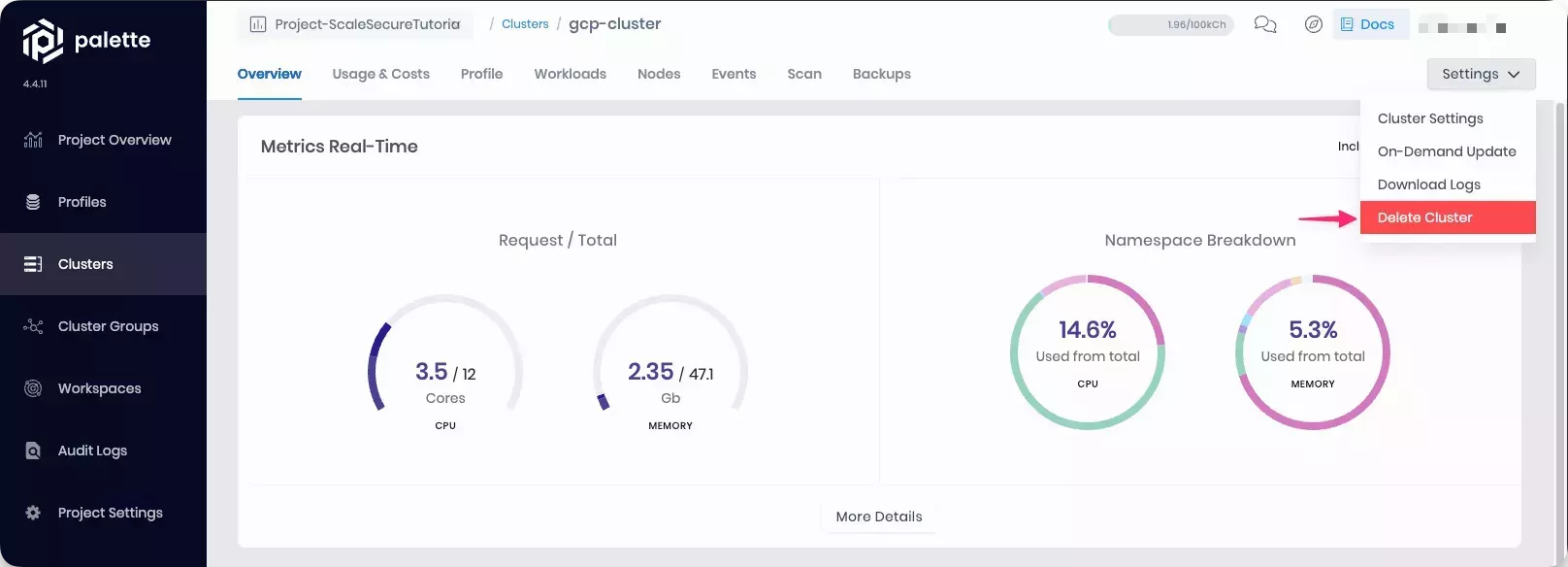Open the Backups tab
The image size is (1568, 567).
pos(882,74)
